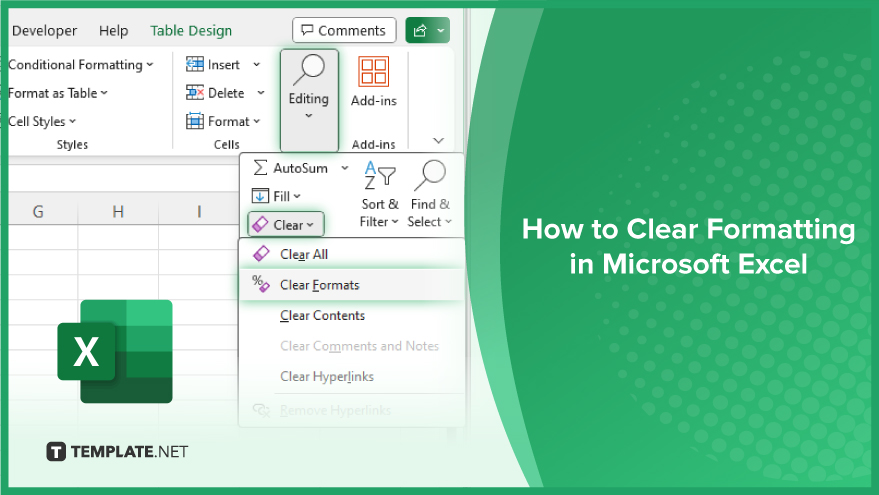Click the Remove Hyperlinks link icon
This screenshot has width=879, height=495.
point(261,410)
